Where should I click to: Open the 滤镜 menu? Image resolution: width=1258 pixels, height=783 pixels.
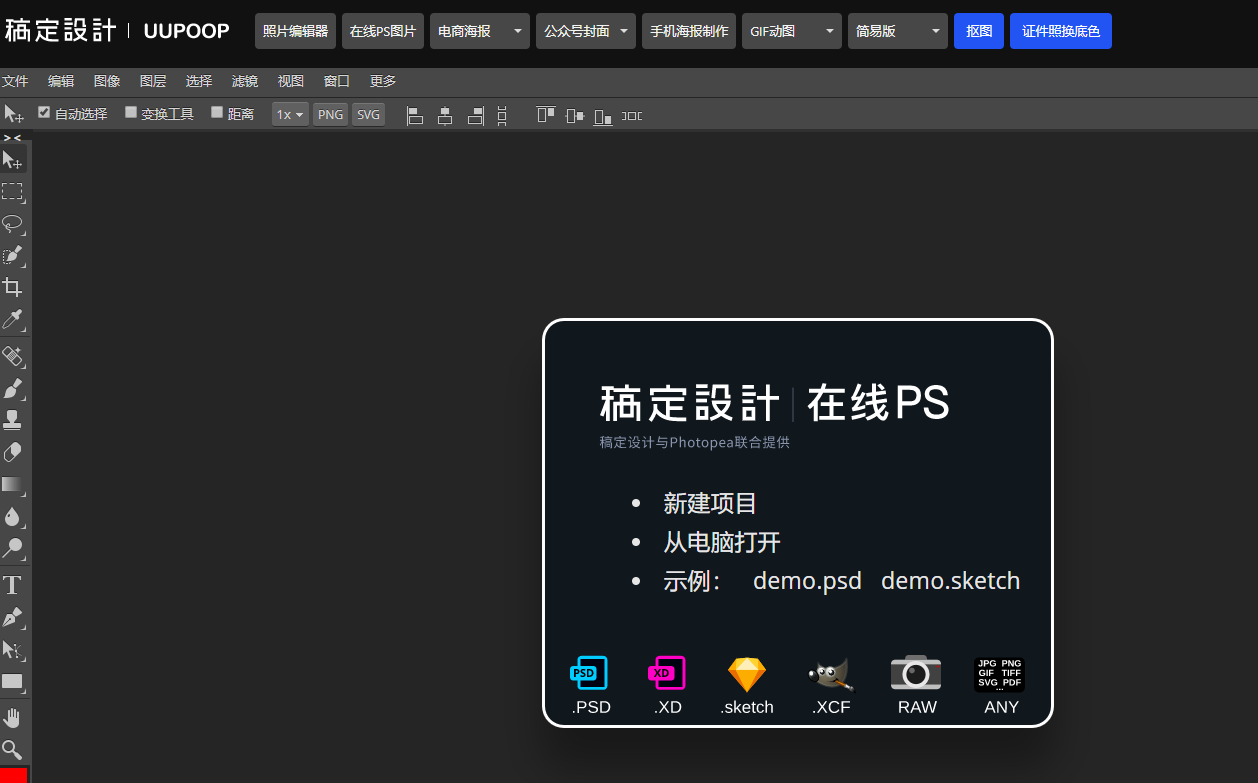pyautogui.click(x=245, y=81)
